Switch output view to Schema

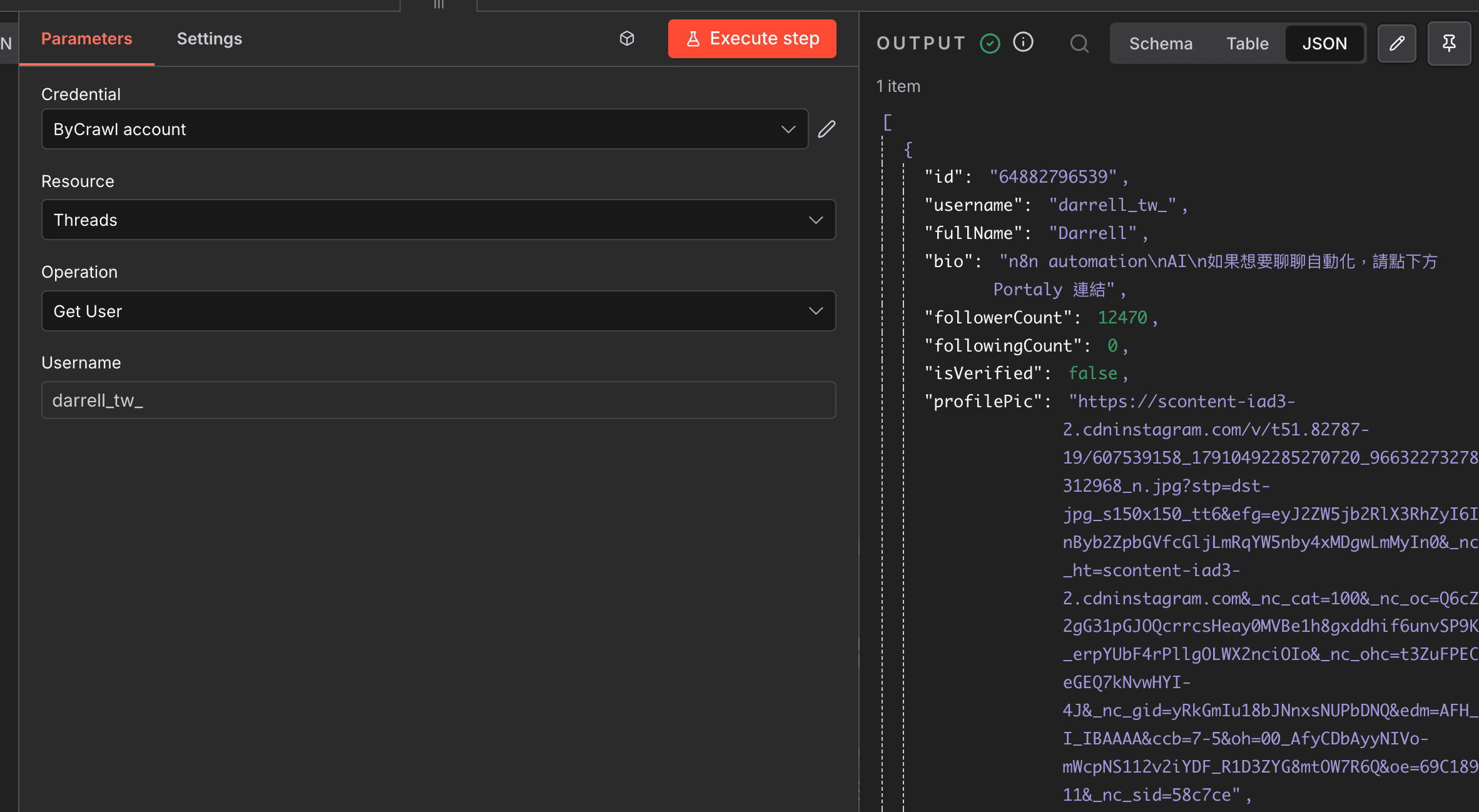click(1161, 43)
